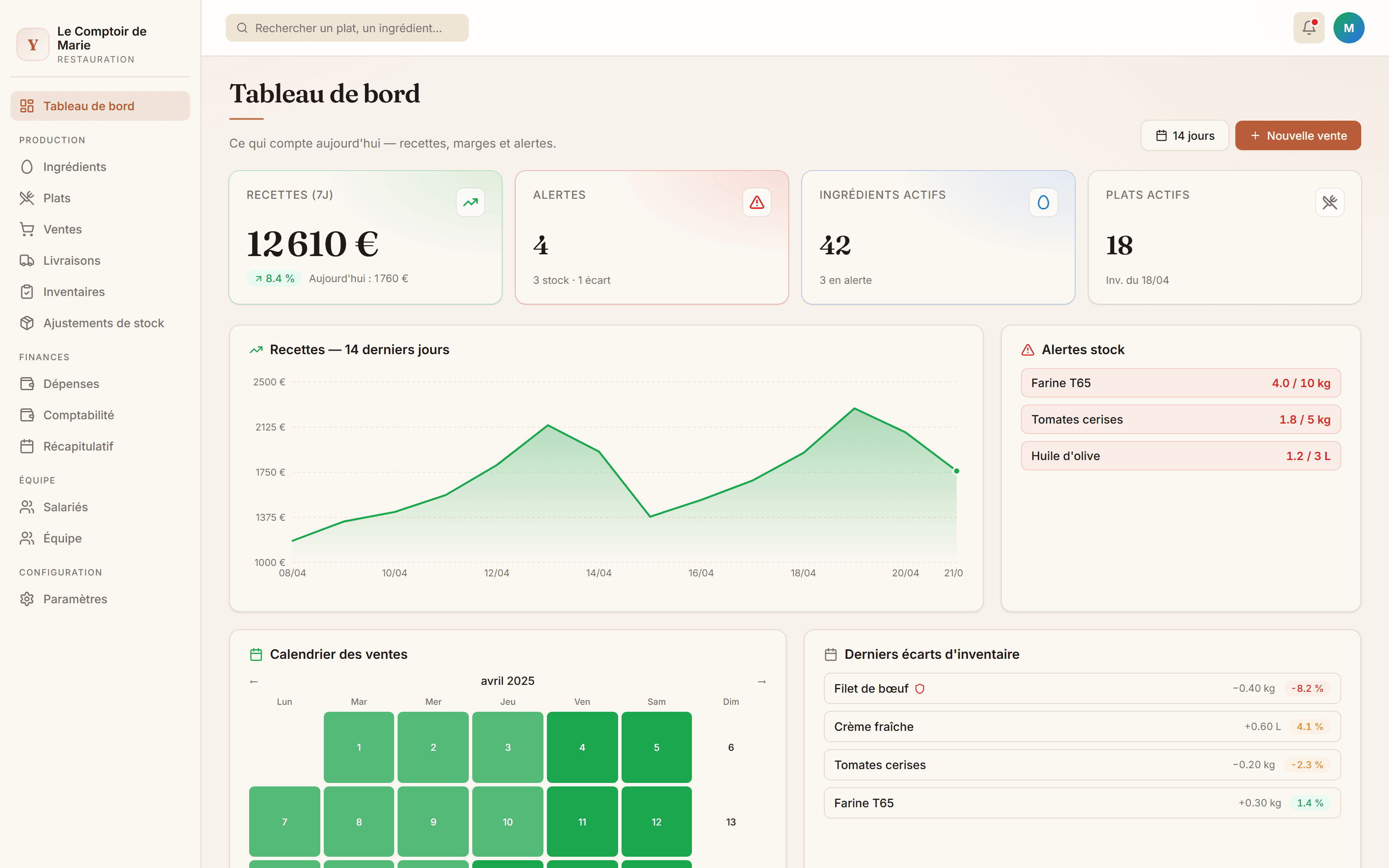The height and width of the screenshot is (868, 1389).
Task: Click the Salariés people icon
Action: (27, 507)
